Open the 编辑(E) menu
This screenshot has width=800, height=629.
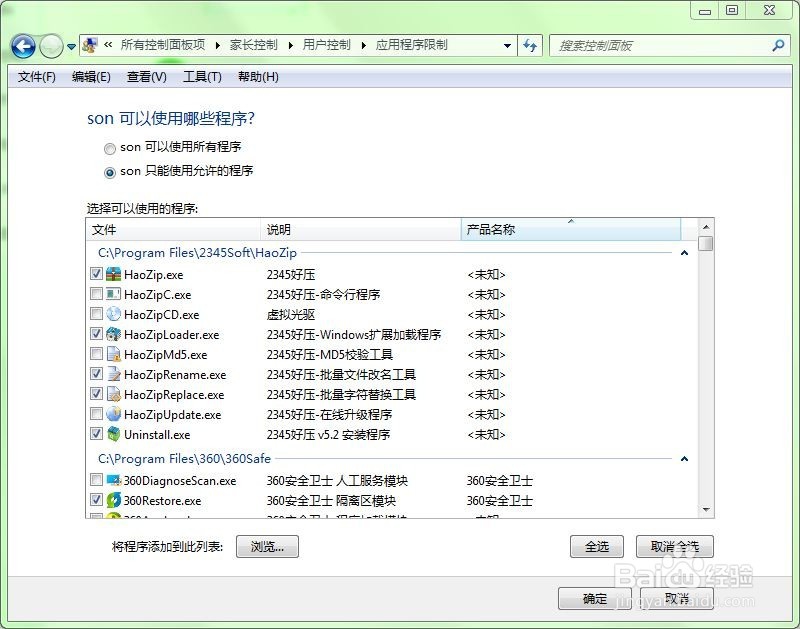(91, 77)
